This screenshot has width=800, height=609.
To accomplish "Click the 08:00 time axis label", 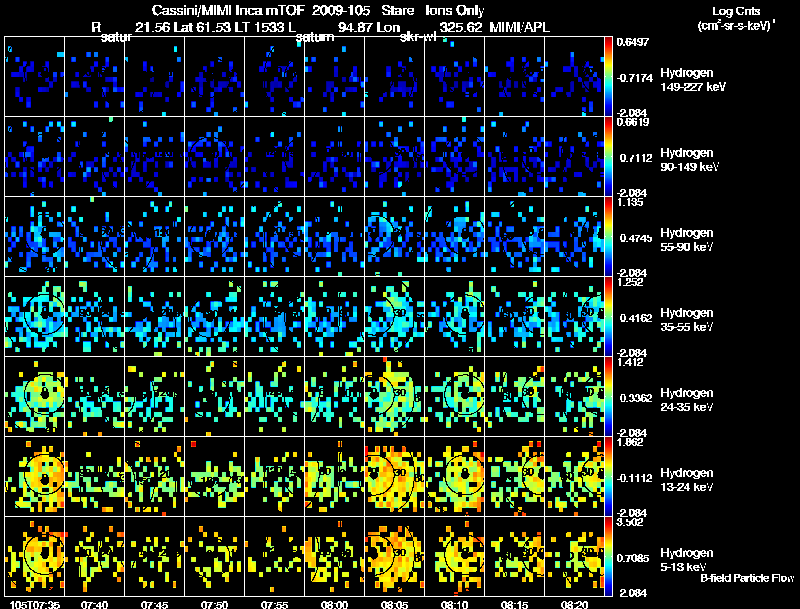I will pos(334,604).
